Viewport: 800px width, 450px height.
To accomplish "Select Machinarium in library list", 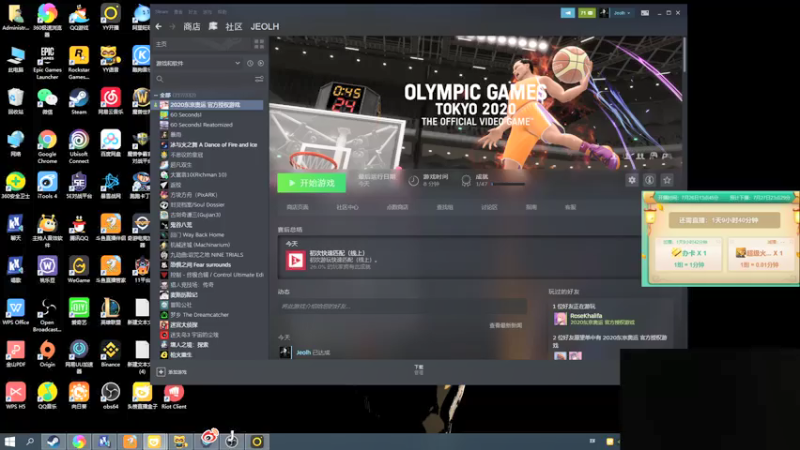I will 200,244.
